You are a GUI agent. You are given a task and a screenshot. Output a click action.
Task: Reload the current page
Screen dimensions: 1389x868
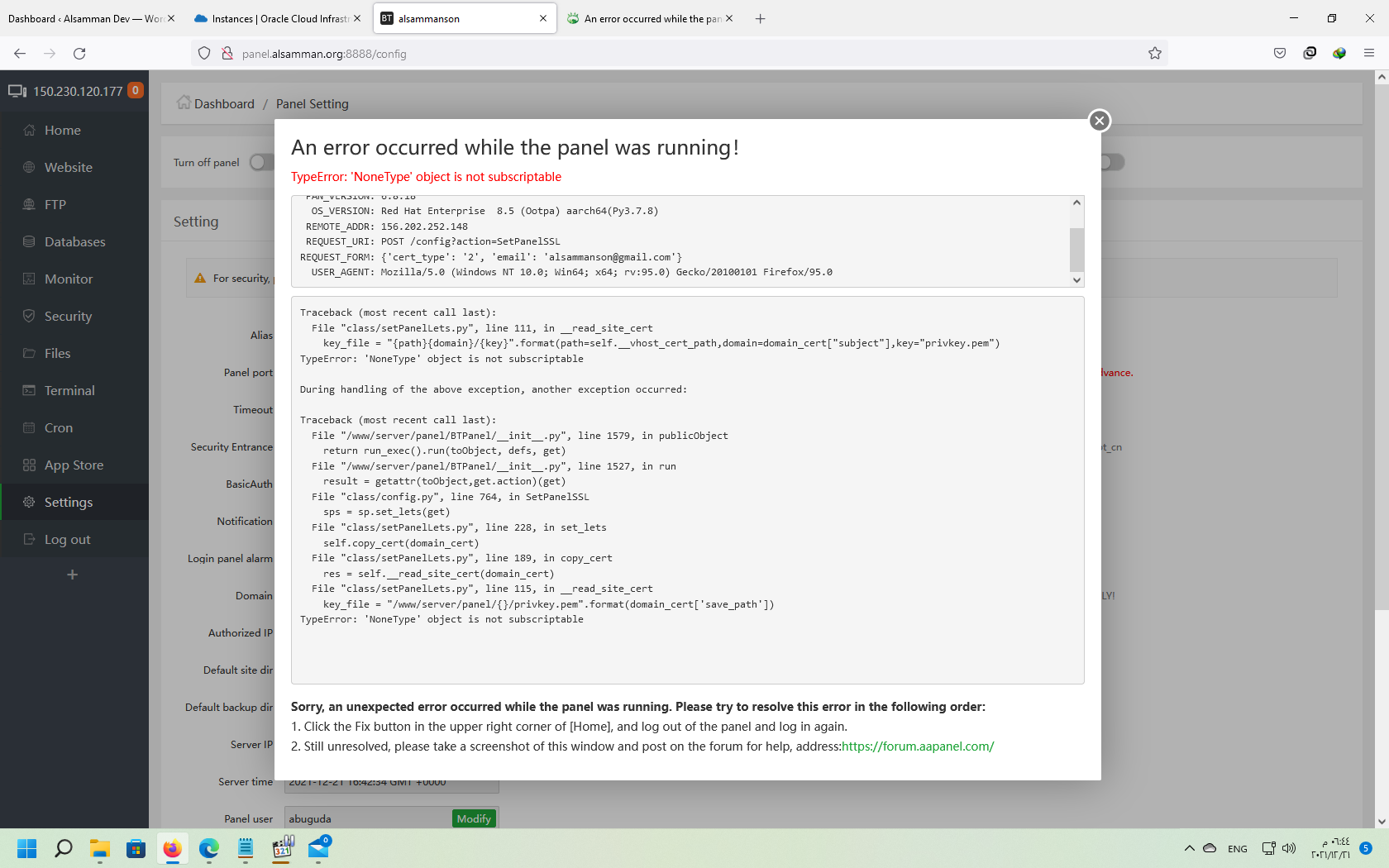(79, 54)
